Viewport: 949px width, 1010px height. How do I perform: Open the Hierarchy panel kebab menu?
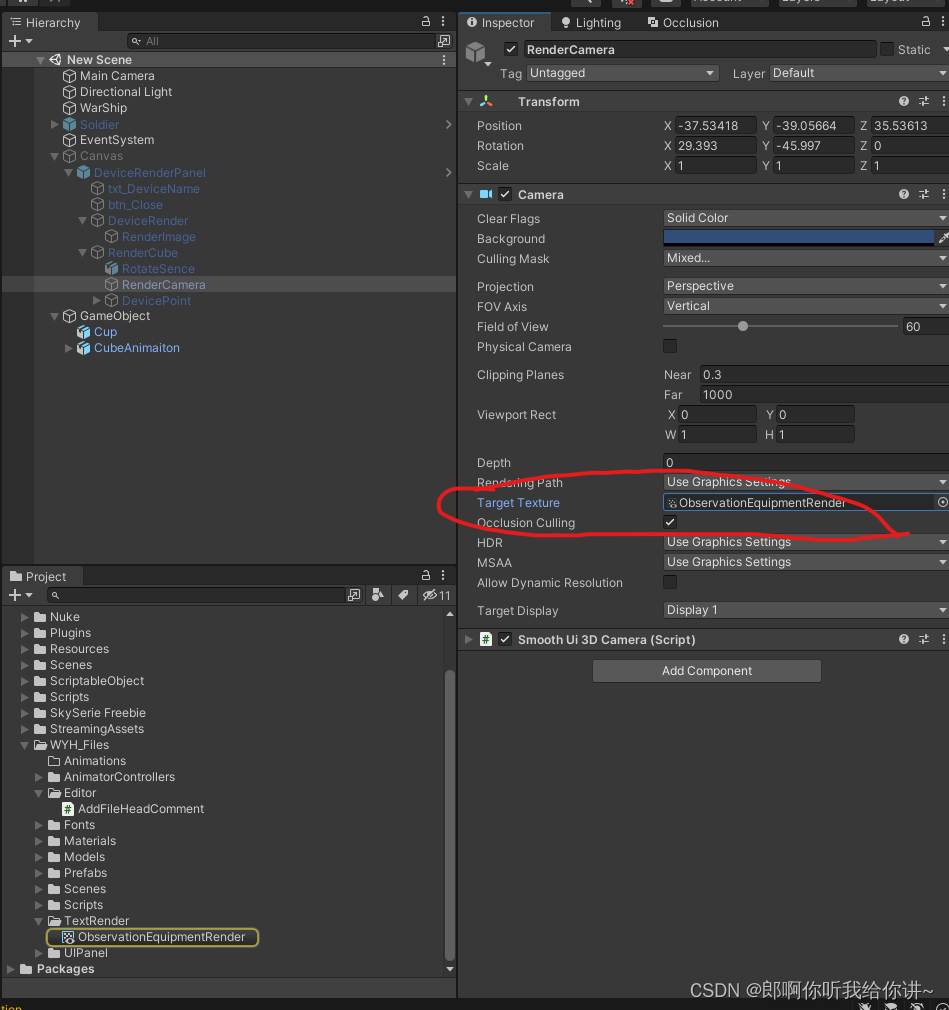coord(443,21)
